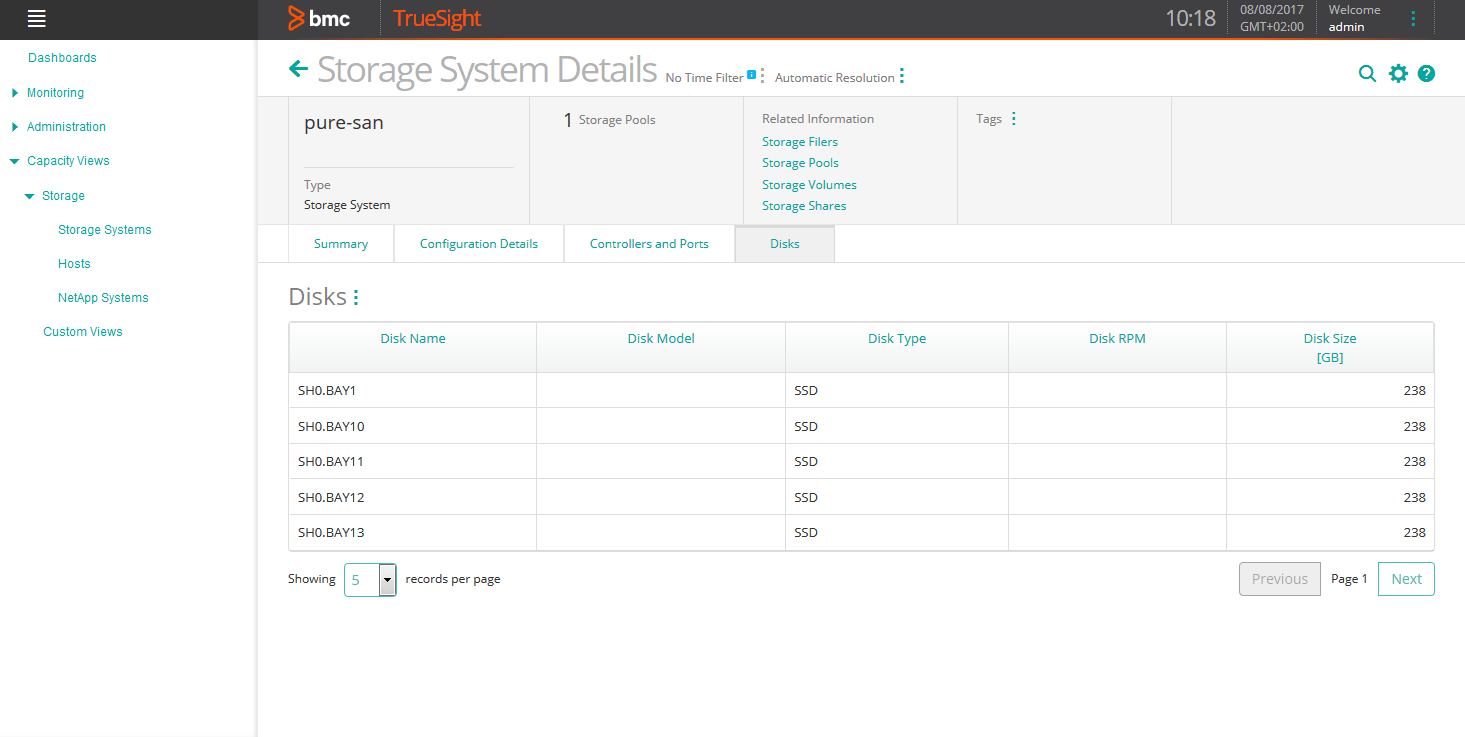The height and width of the screenshot is (737, 1465).
Task: Click the 238 size for SH0.BAY13
Action: pos(1414,533)
